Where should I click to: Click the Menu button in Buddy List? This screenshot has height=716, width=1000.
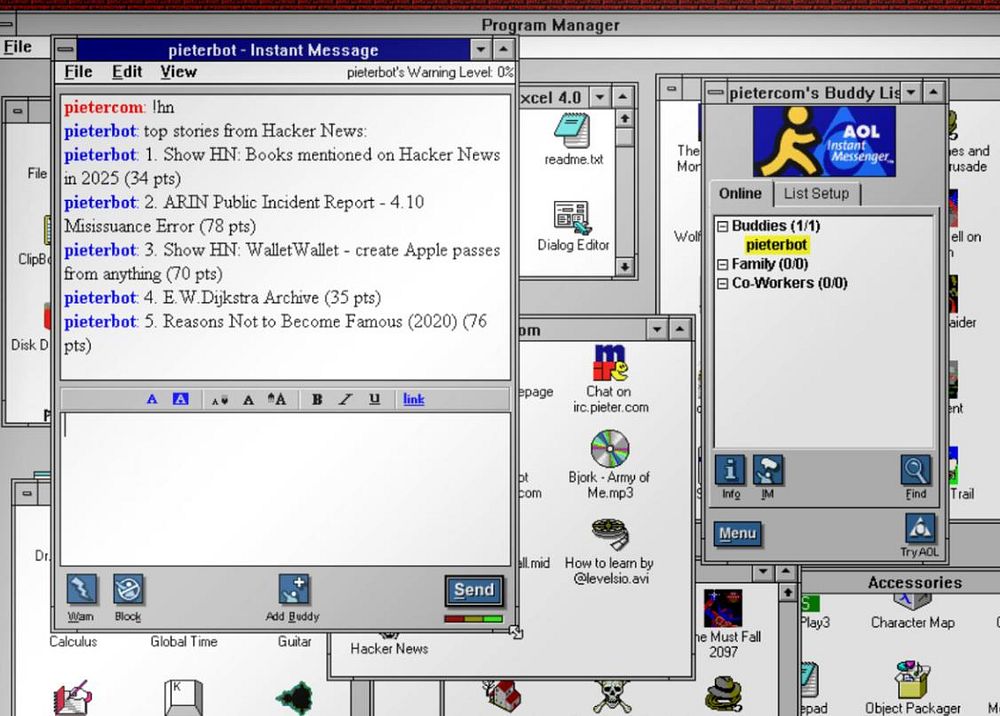click(738, 534)
